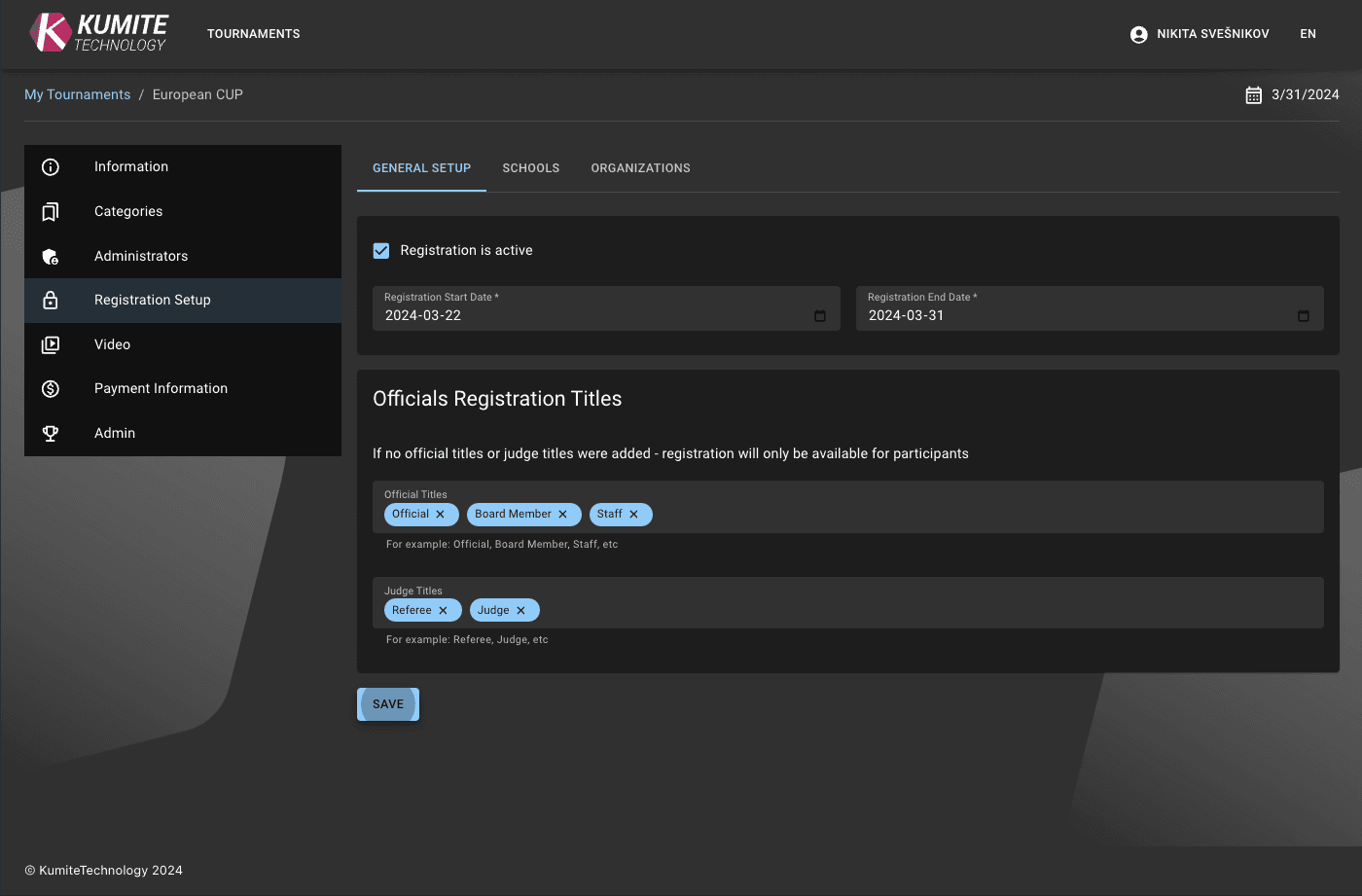Click the Information info icon in sidebar
The height and width of the screenshot is (896, 1362).
click(51, 166)
